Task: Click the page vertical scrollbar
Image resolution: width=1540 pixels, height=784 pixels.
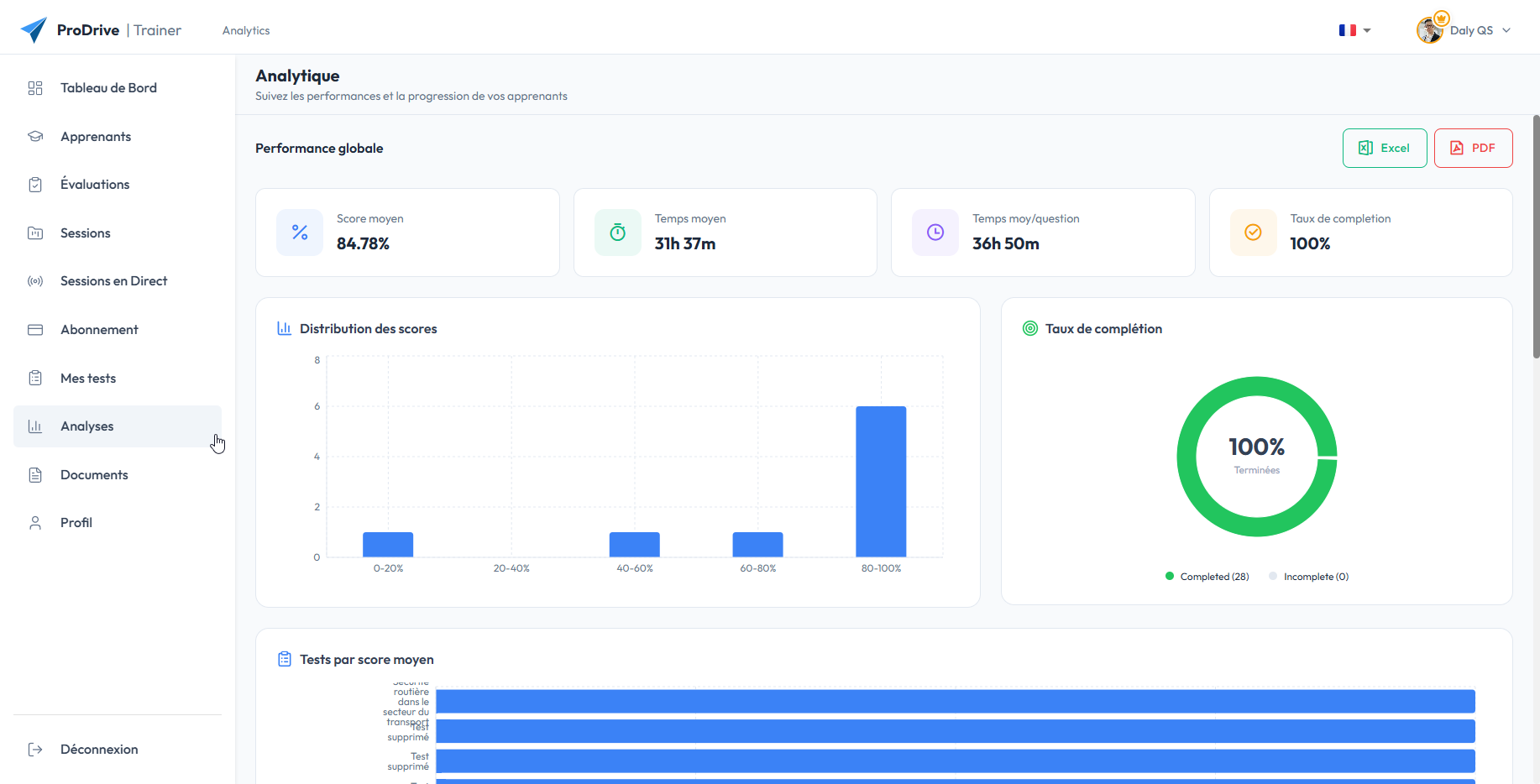Action: pyautogui.click(x=1536, y=237)
